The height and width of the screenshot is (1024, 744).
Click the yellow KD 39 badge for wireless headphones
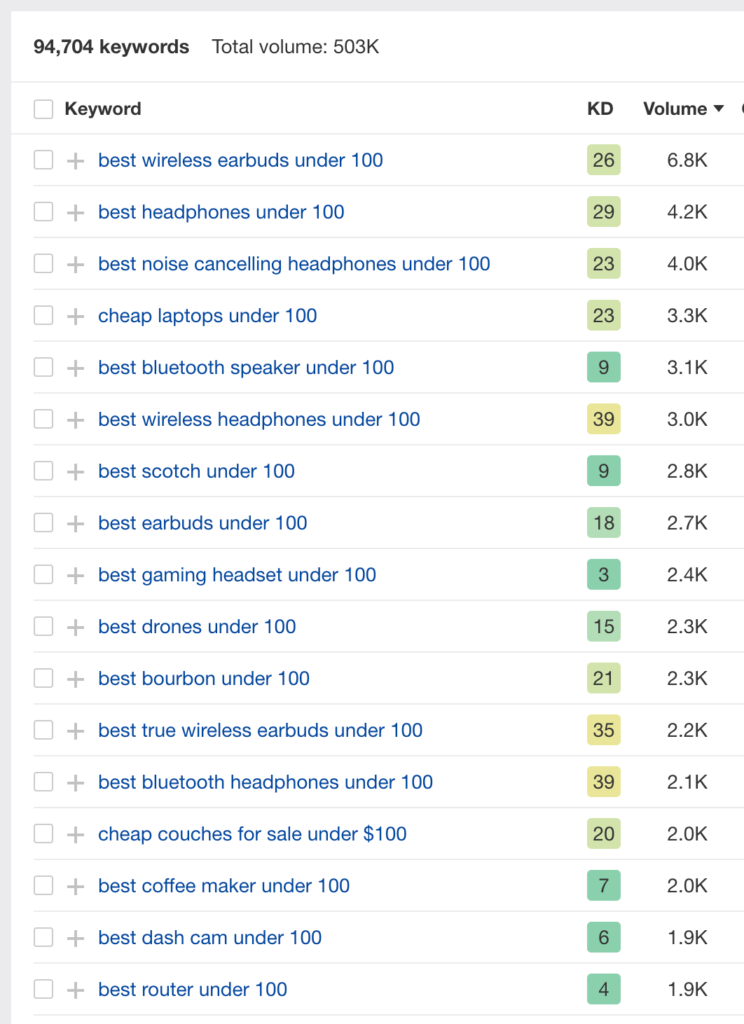pyautogui.click(x=604, y=419)
